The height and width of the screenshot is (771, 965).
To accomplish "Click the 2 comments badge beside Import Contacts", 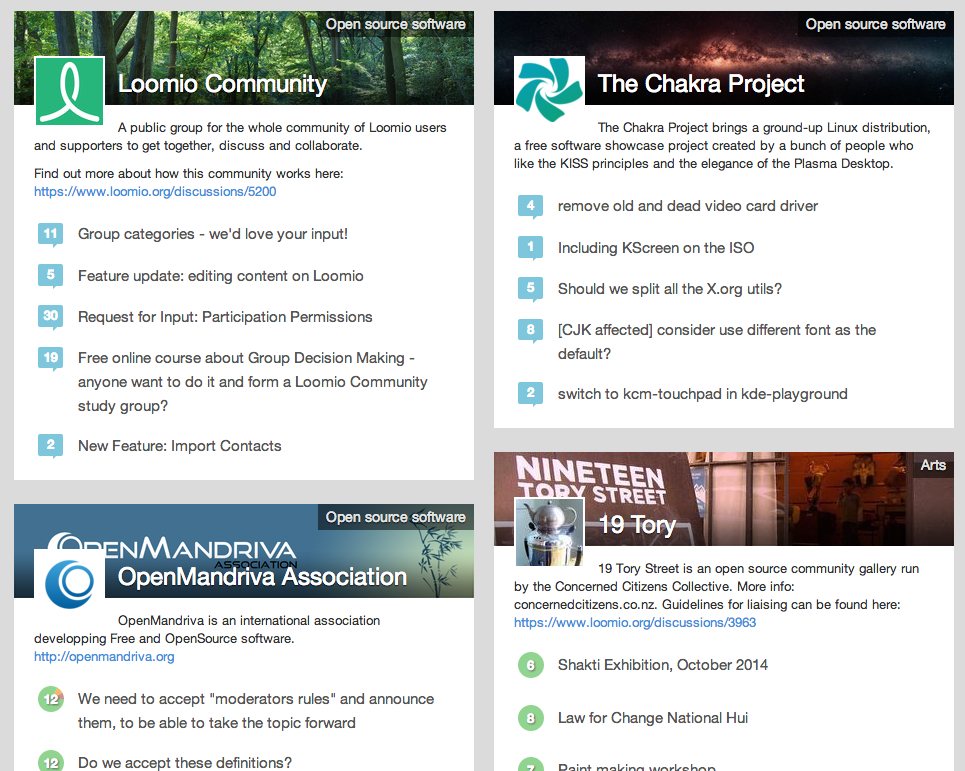I will [x=50, y=445].
